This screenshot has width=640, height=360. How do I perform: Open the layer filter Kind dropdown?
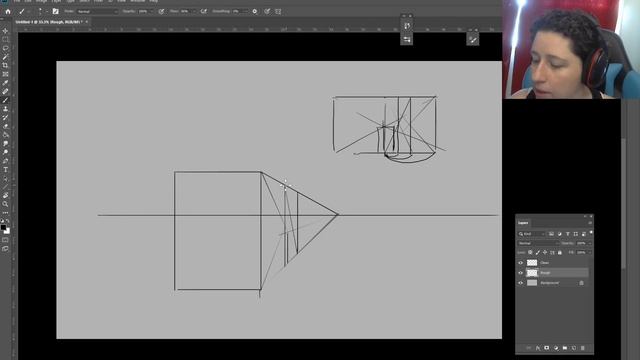coord(531,234)
